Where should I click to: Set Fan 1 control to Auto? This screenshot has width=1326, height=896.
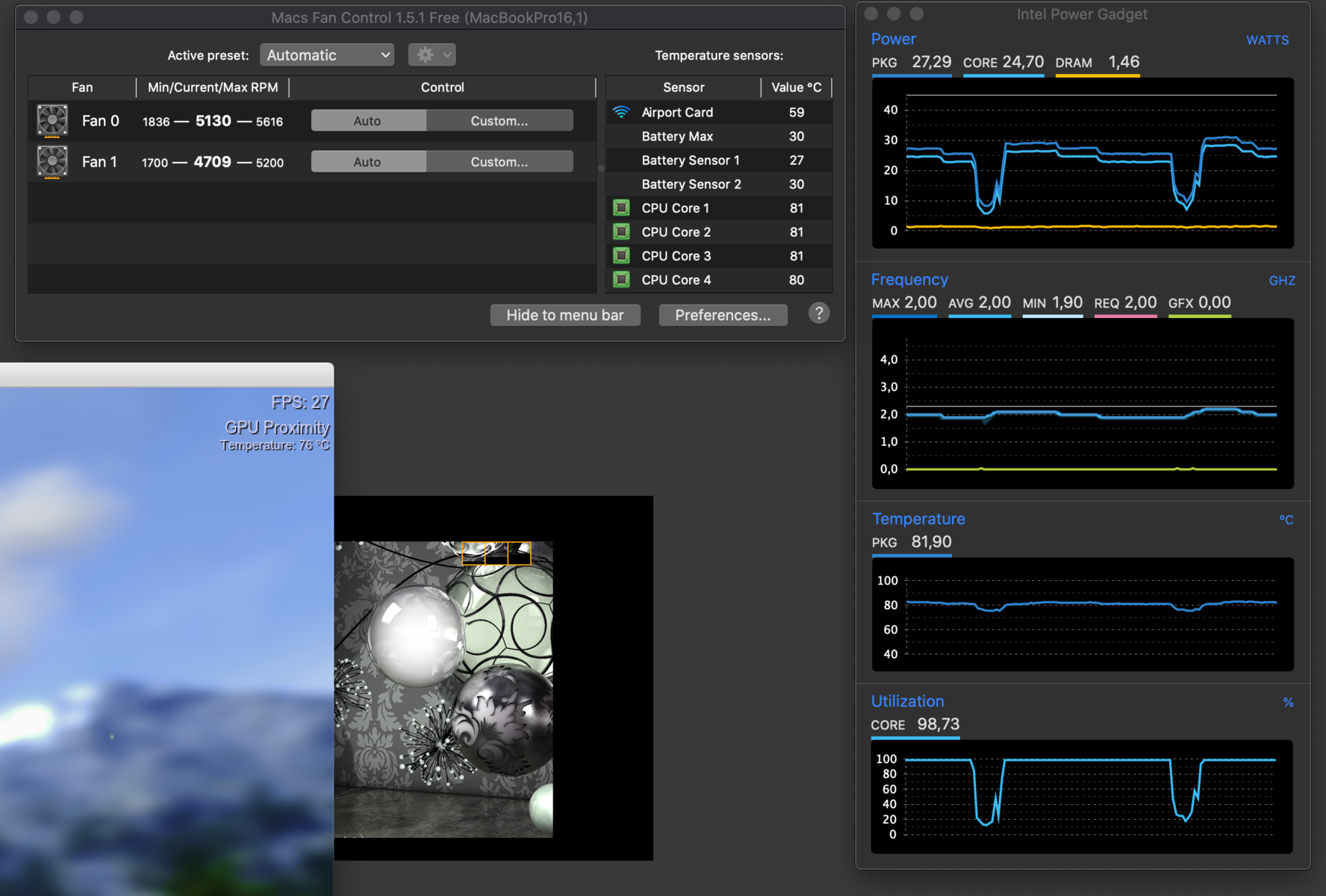[x=367, y=162]
